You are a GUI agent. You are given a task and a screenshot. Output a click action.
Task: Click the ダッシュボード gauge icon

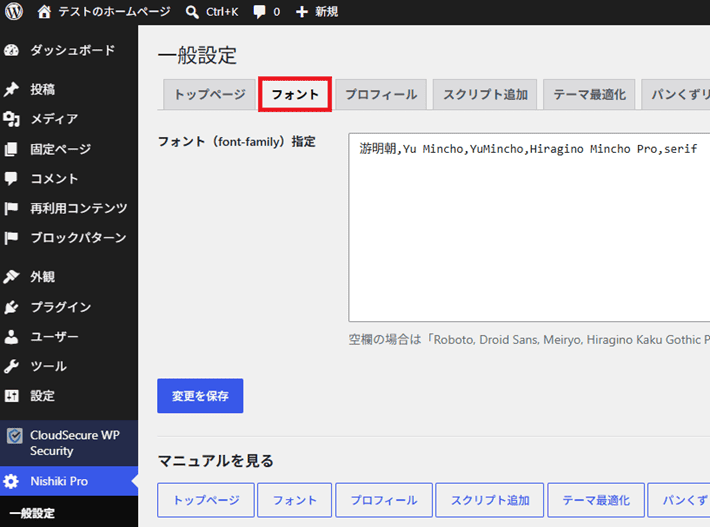pos(11,50)
